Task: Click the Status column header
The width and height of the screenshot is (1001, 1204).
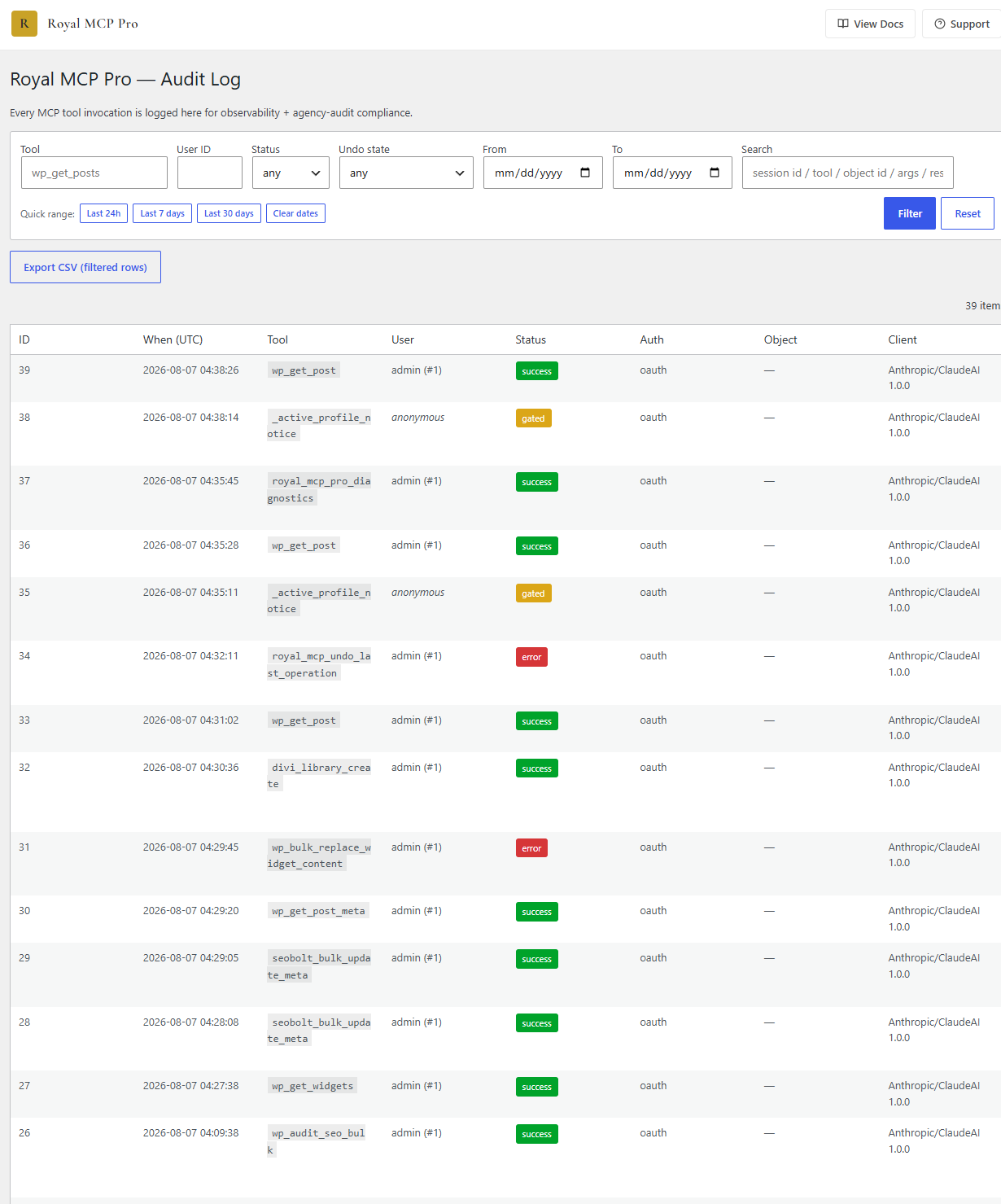Action: 531,339
